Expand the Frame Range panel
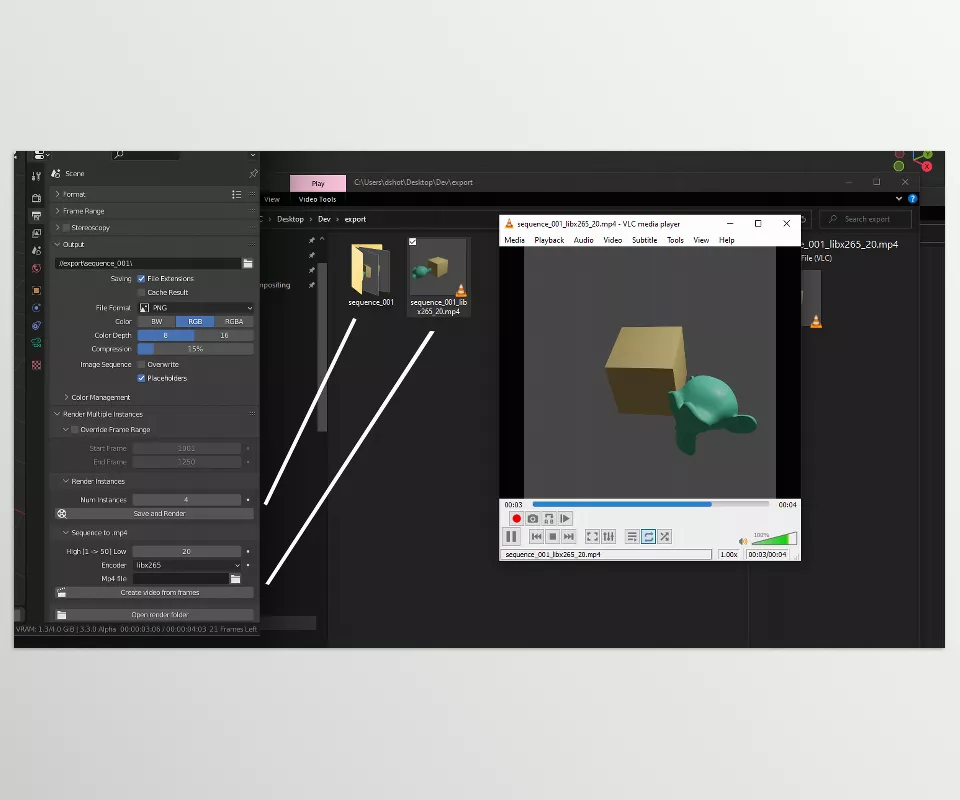Viewport: 960px width, 800px height. point(84,211)
